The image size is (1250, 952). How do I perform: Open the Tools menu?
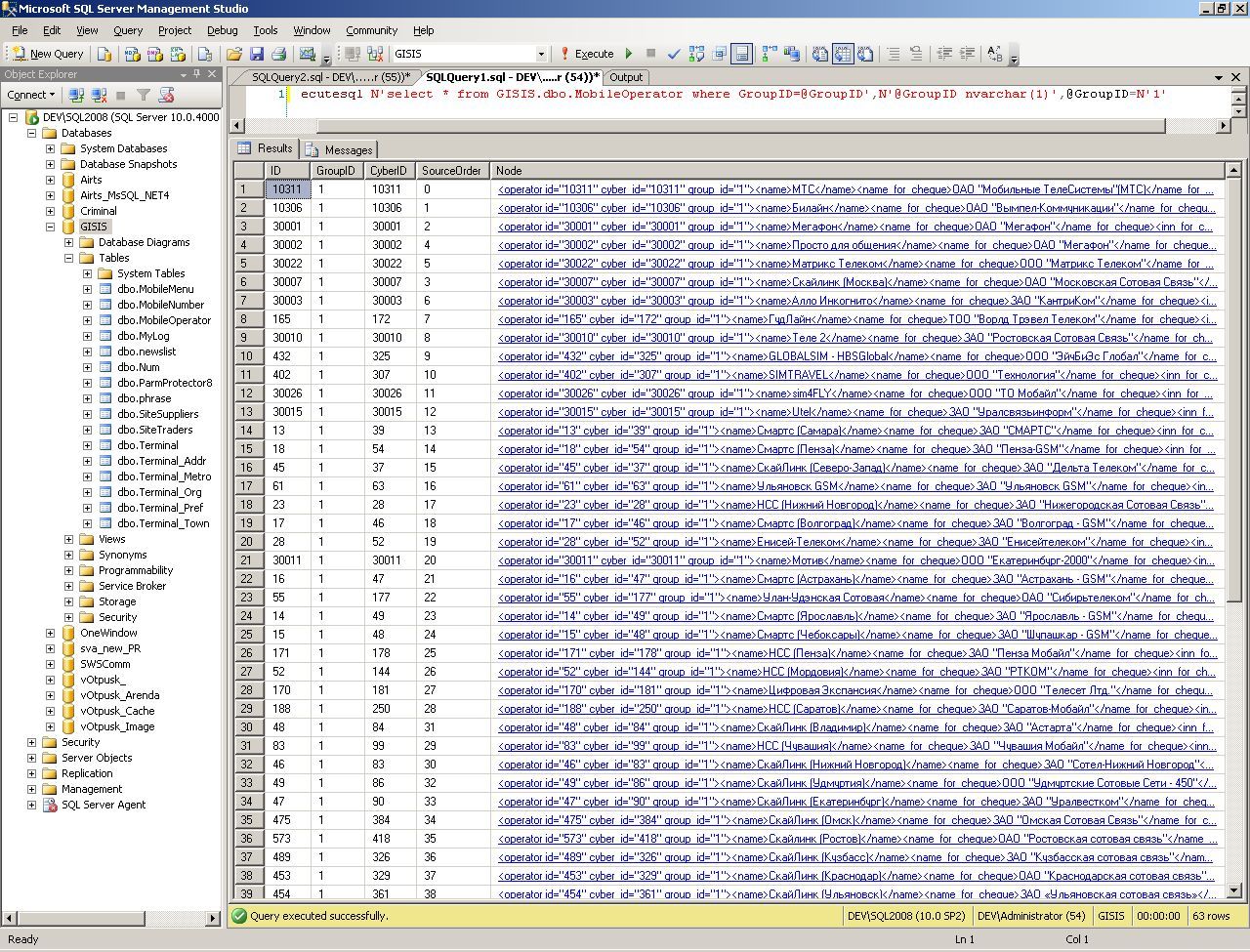click(266, 30)
